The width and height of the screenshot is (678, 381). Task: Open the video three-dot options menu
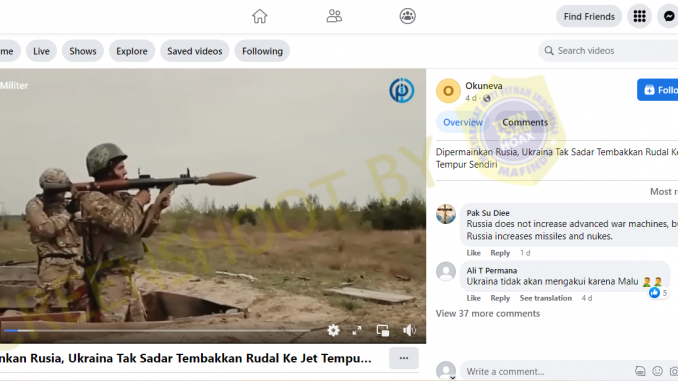point(404,358)
